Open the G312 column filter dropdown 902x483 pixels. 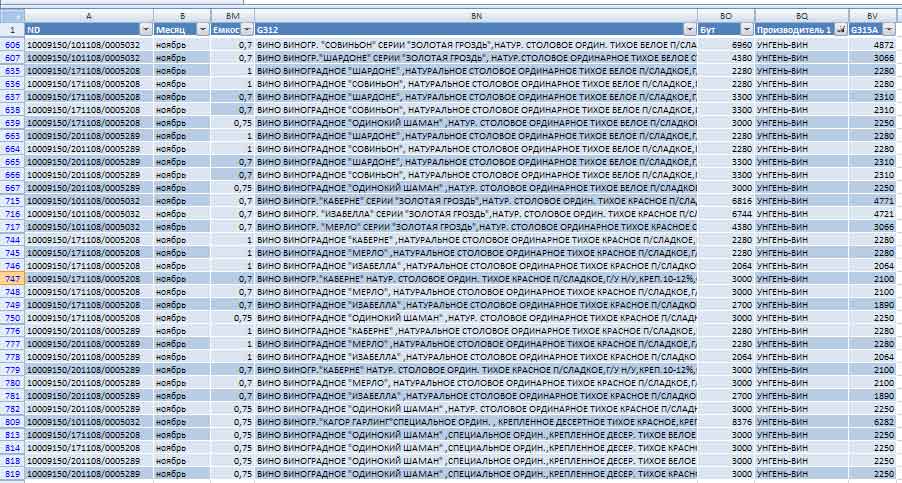tap(689, 32)
